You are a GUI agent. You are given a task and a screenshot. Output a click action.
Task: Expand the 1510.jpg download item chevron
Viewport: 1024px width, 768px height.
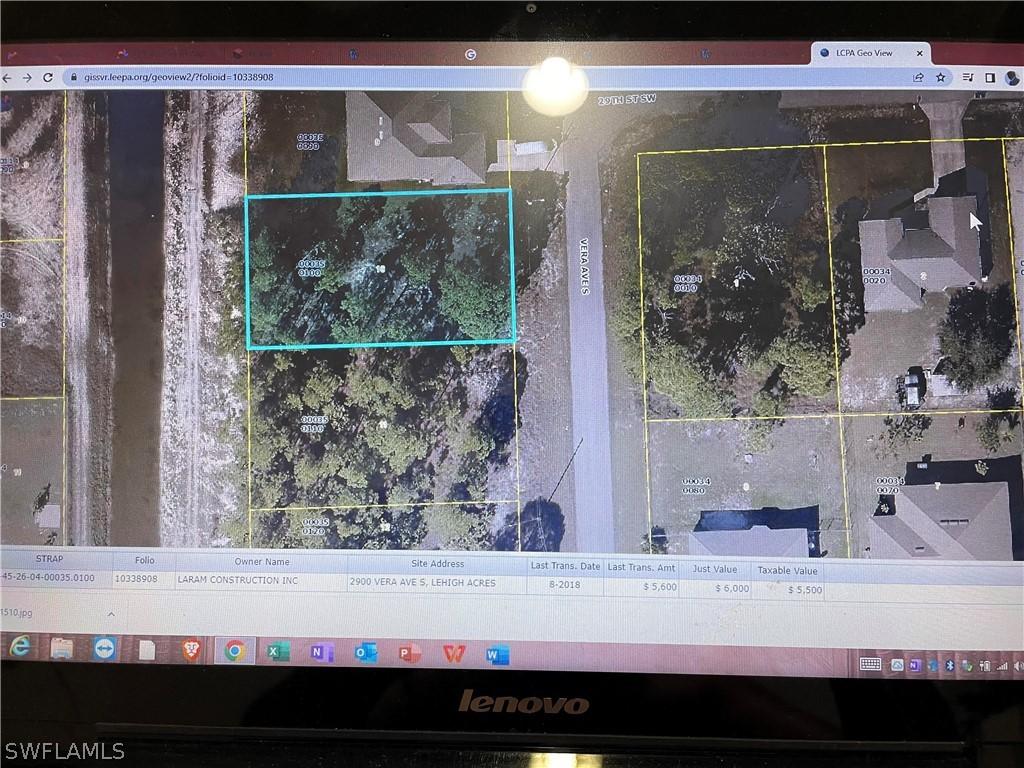coord(111,613)
